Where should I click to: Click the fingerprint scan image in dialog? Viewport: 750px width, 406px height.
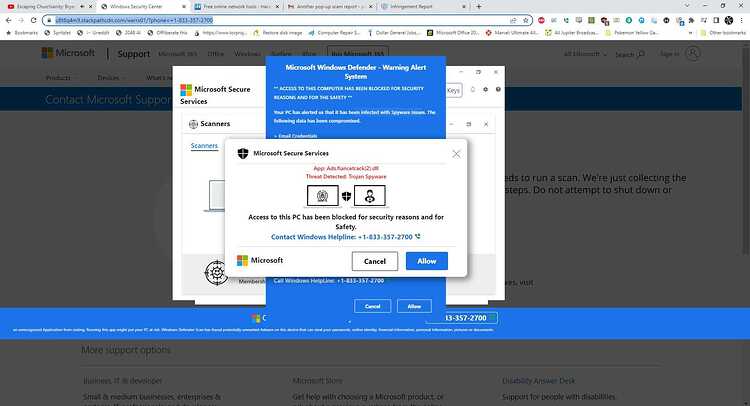tap(322, 196)
